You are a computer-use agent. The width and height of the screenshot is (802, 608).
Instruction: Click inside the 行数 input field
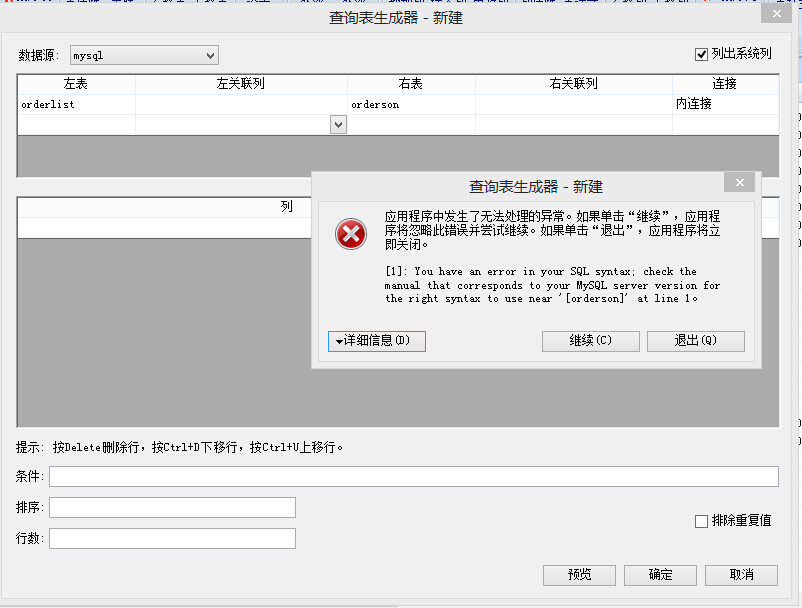coord(172,538)
